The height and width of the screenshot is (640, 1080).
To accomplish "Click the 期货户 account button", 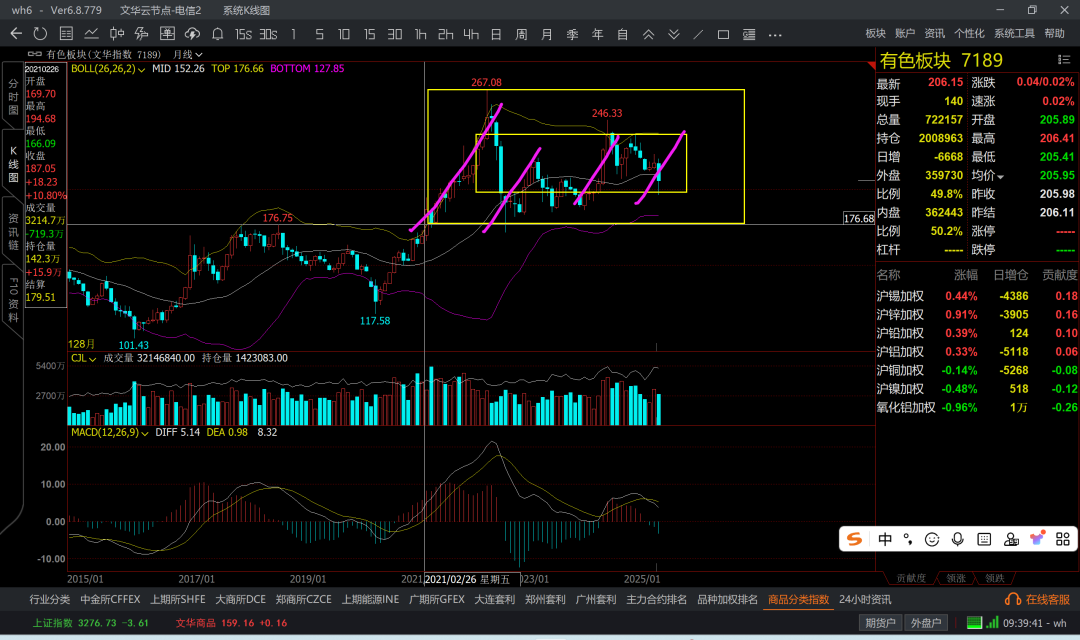I will click(880, 623).
